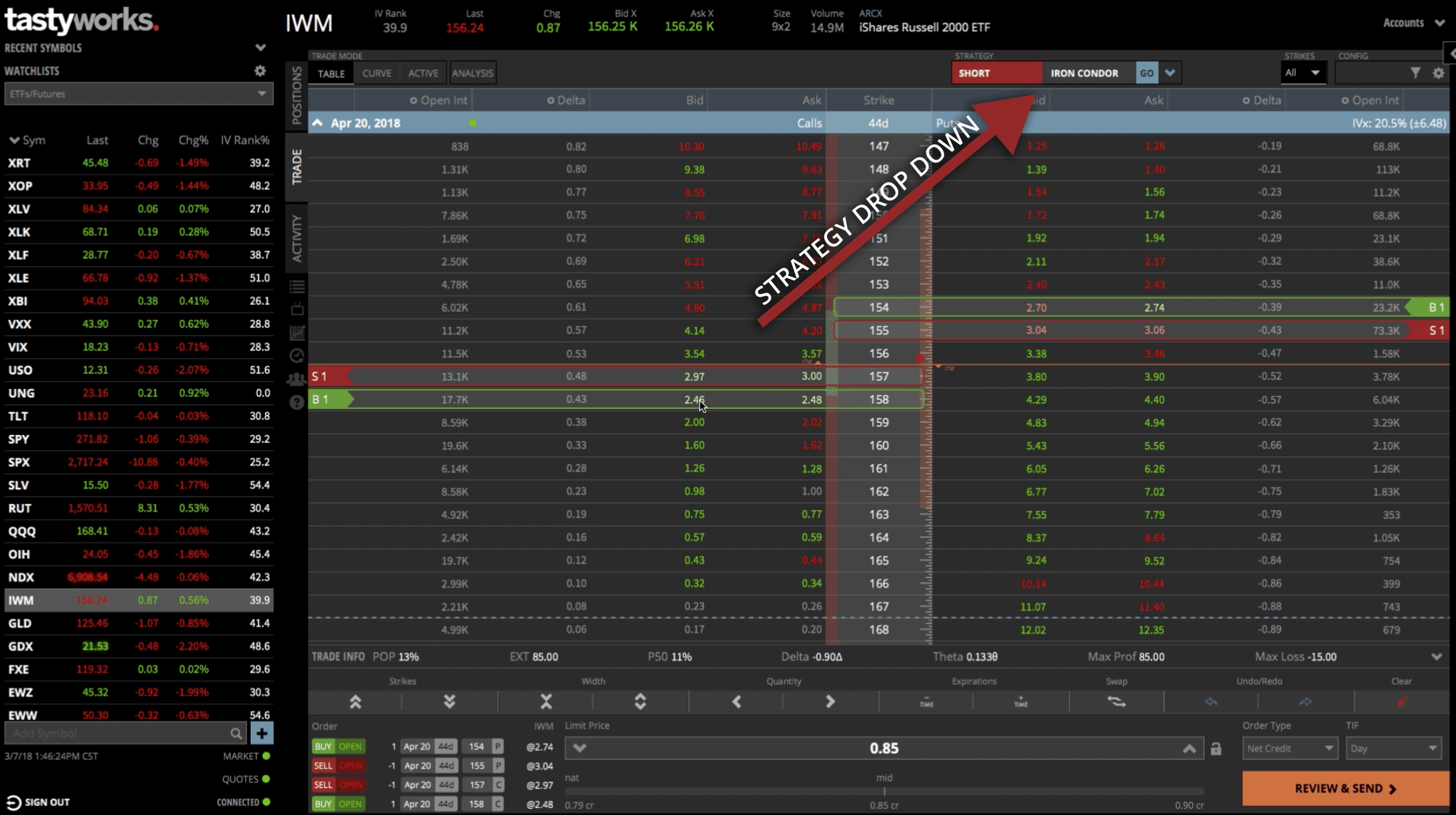1456x815 pixels.
Task: Widen the spread width icon
Action: click(x=641, y=701)
